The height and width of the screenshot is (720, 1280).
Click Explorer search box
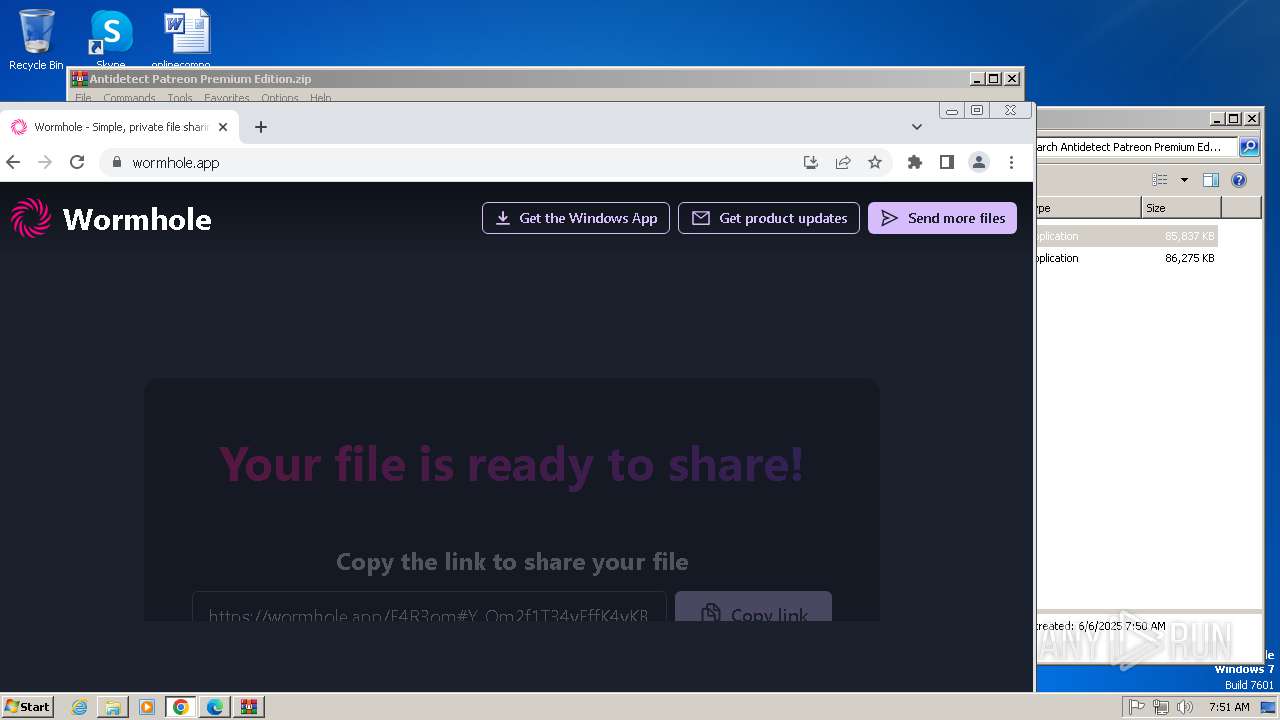tap(1136, 147)
